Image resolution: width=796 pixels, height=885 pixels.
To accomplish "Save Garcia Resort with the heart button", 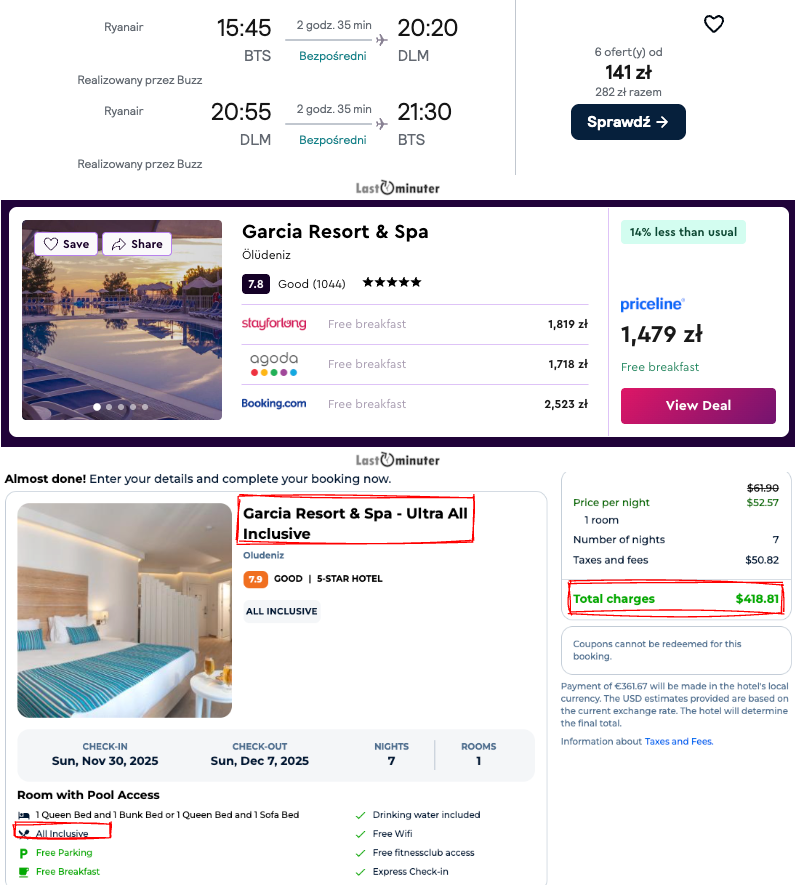I will (66, 244).
